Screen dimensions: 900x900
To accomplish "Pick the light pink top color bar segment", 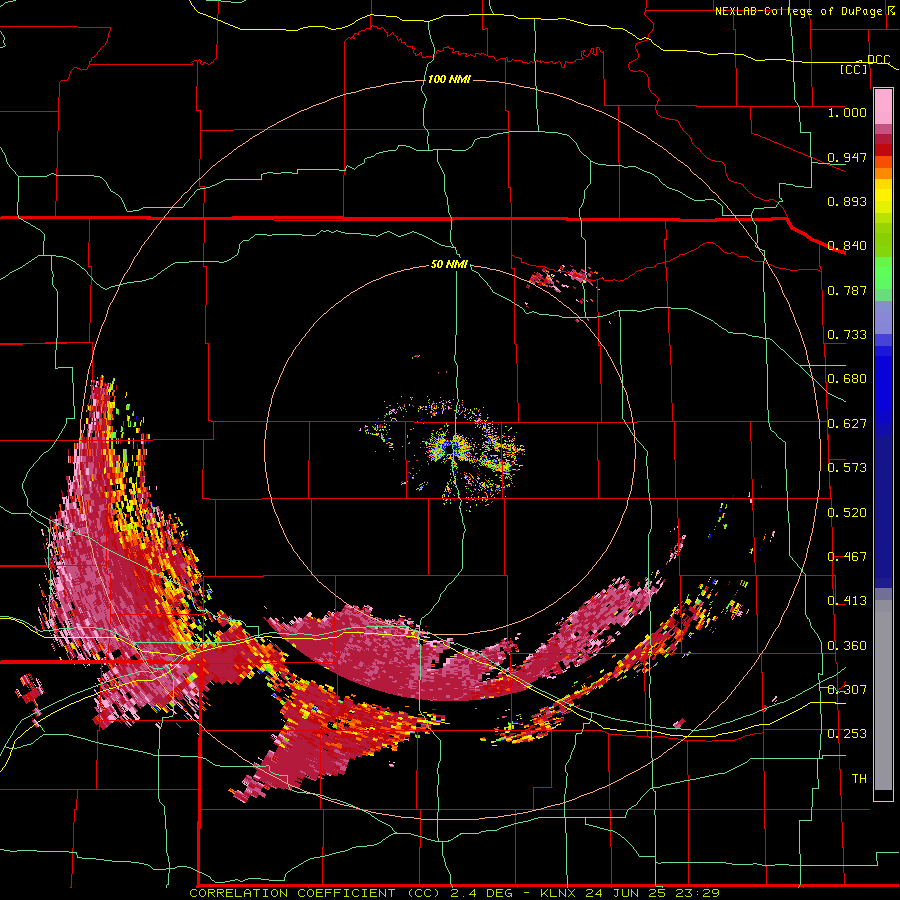I will click(883, 107).
